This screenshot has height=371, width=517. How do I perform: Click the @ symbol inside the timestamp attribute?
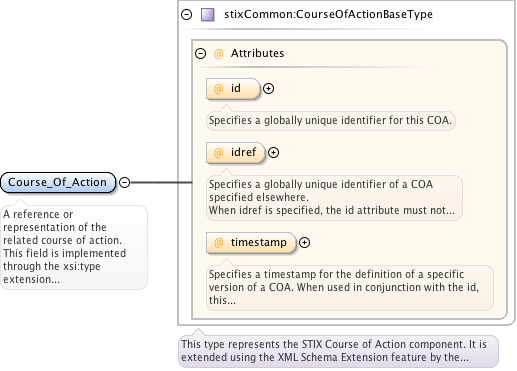click(x=218, y=243)
